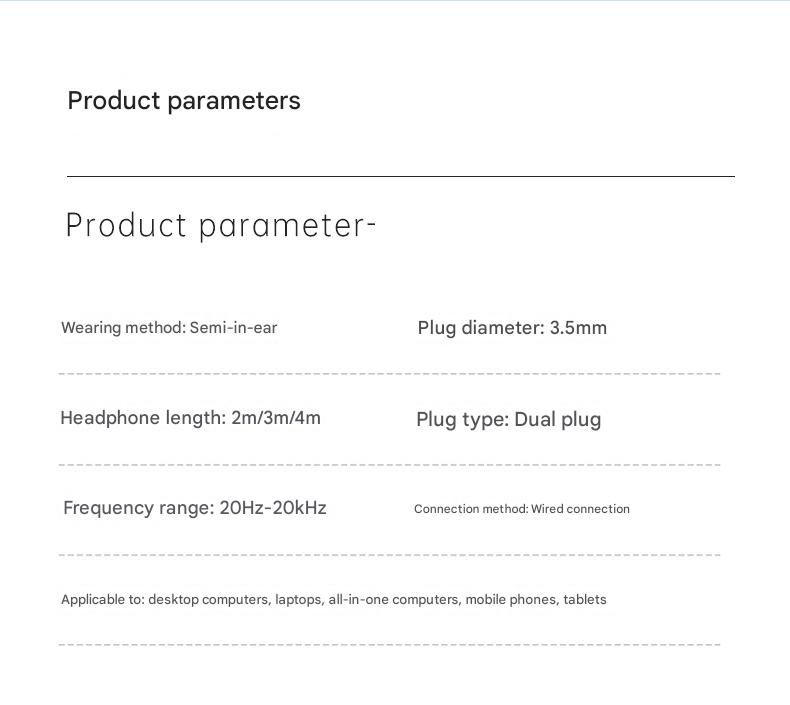The height and width of the screenshot is (705, 790).
Task: Click the '20Hz-20kHz' frequency value
Action: [273, 508]
